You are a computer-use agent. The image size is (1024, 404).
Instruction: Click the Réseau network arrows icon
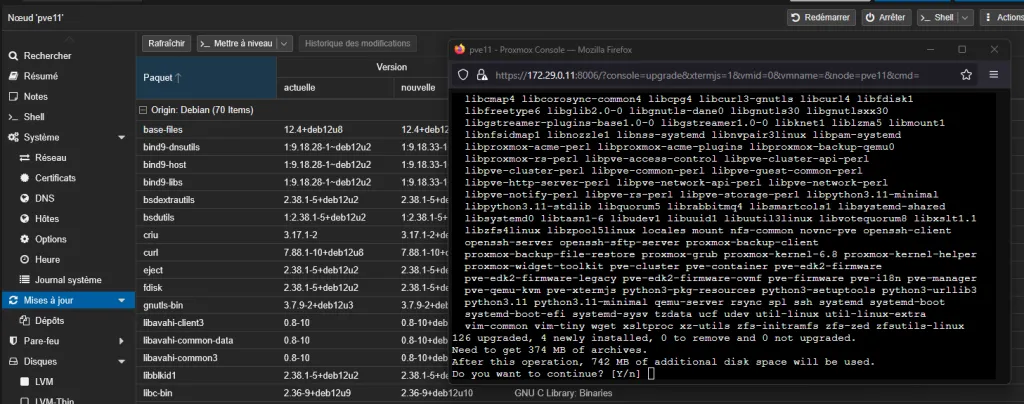24,158
